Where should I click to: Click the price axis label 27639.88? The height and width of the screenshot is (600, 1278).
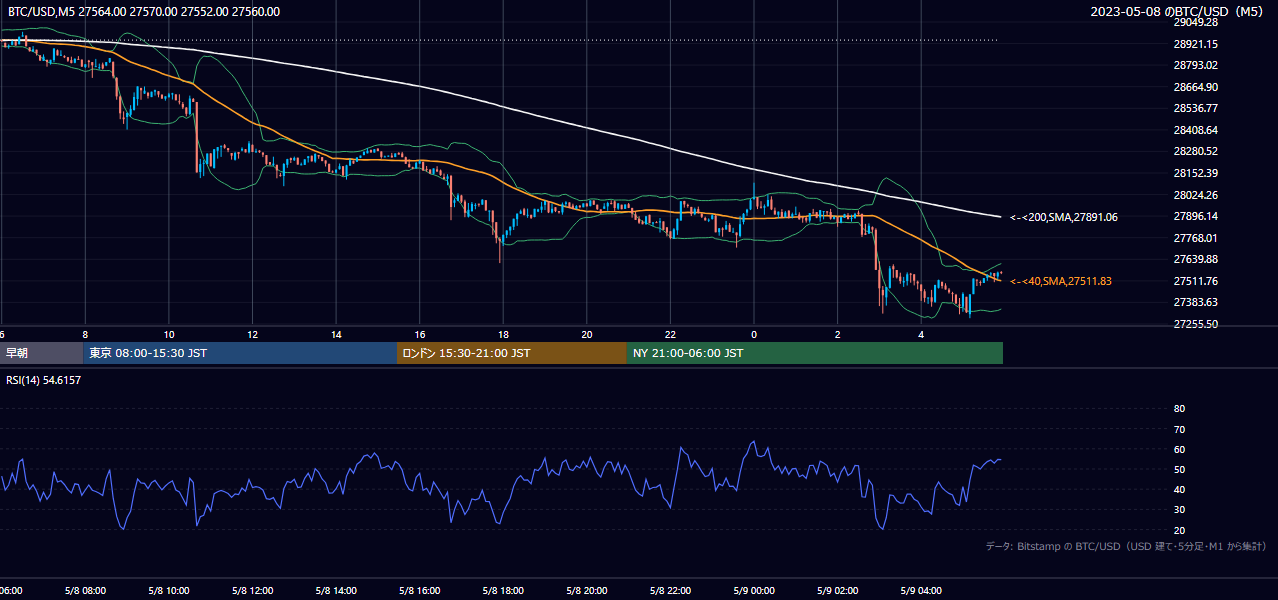(x=1195, y=259)
